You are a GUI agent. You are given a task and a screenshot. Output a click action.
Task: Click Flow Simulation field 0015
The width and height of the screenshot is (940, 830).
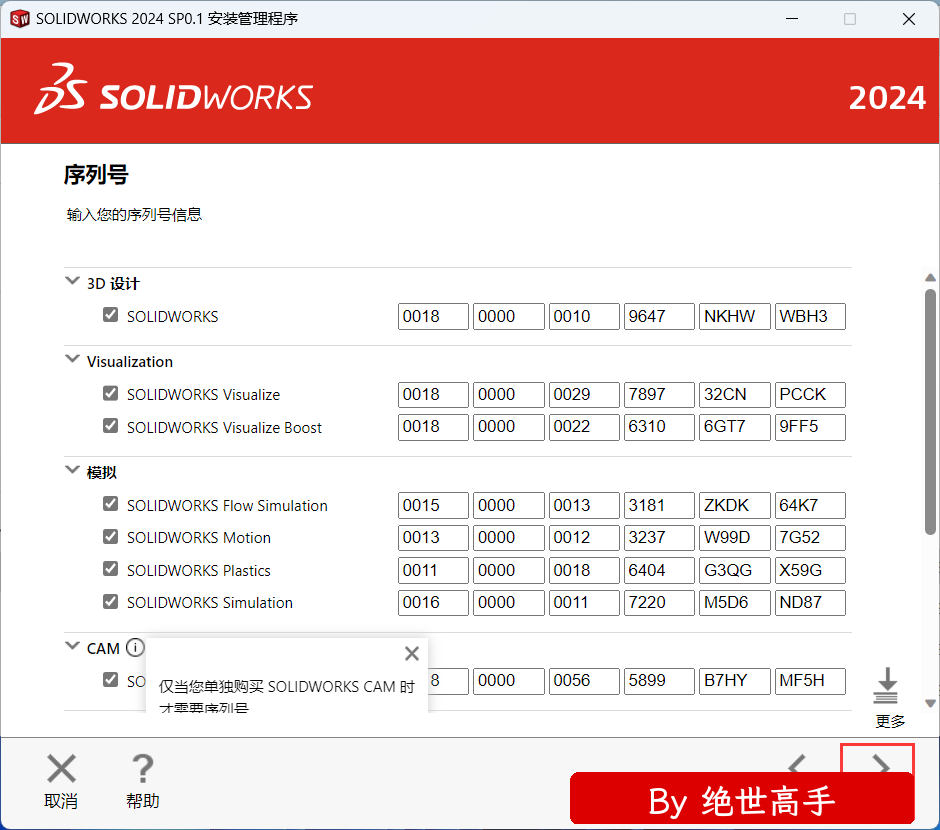tap(433, 506)
